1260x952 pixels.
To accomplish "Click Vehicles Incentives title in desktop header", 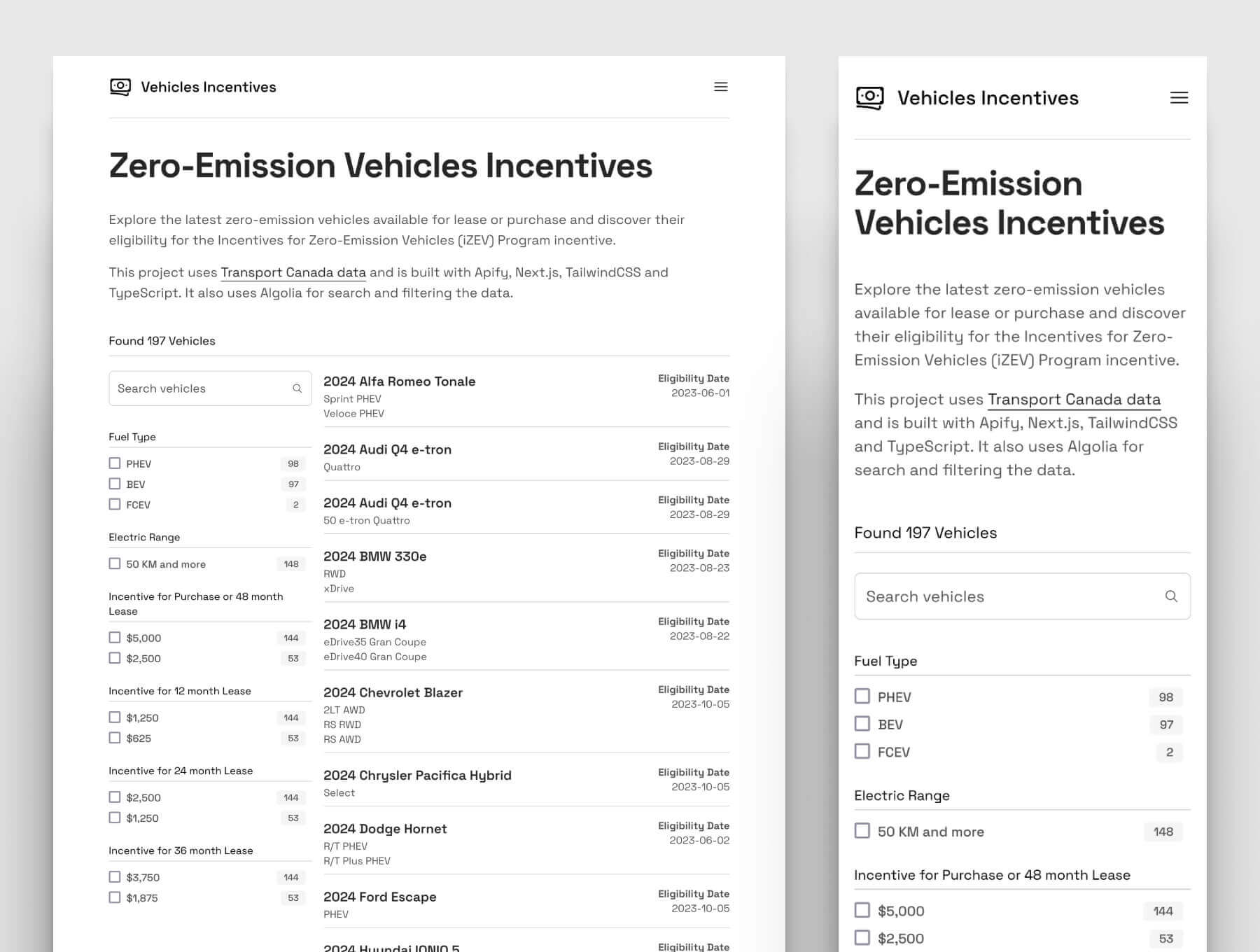I will (x=209, y=87).
